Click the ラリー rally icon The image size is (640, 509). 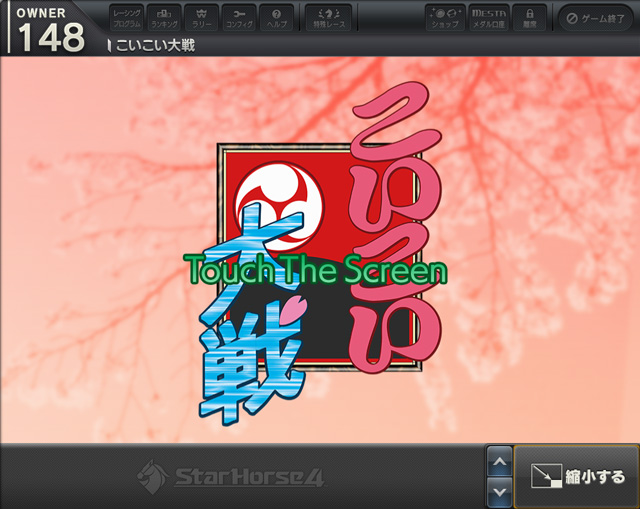pos(201,18)
